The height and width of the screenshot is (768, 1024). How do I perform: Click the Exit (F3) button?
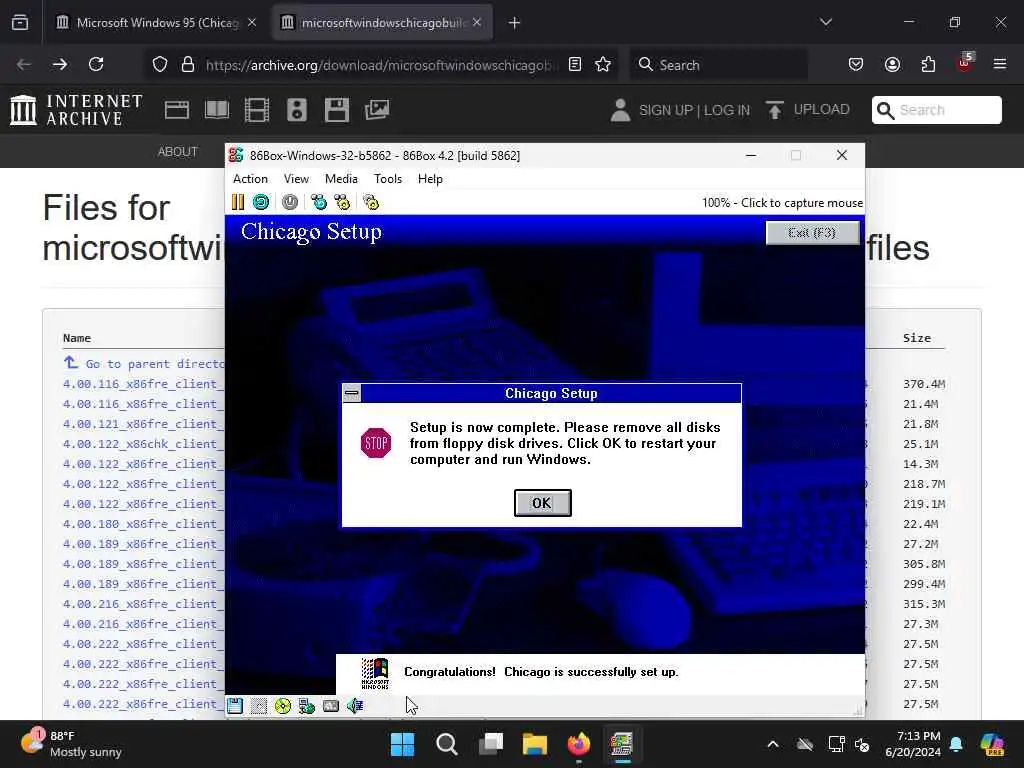(812, 232)
